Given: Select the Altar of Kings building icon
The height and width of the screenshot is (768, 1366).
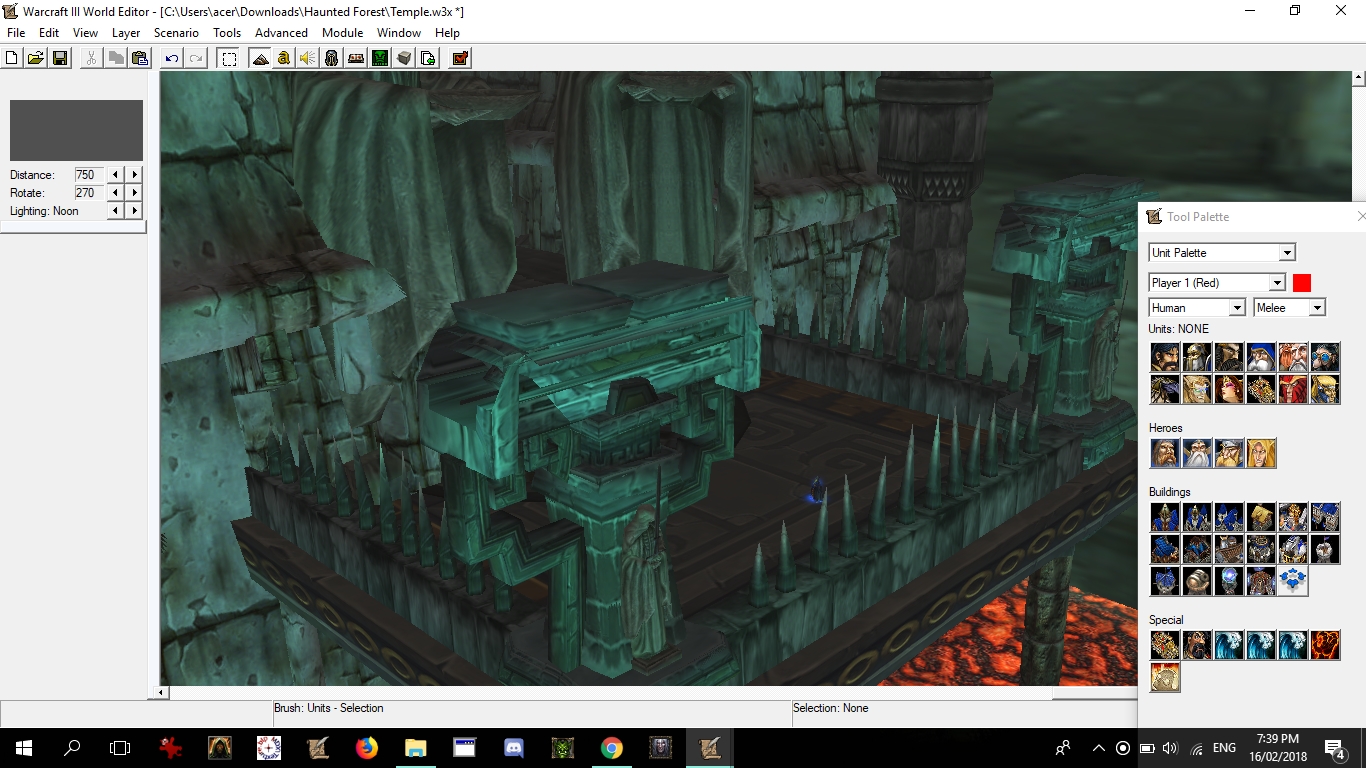Looking at the screenshot, I should pos(1293,517).
